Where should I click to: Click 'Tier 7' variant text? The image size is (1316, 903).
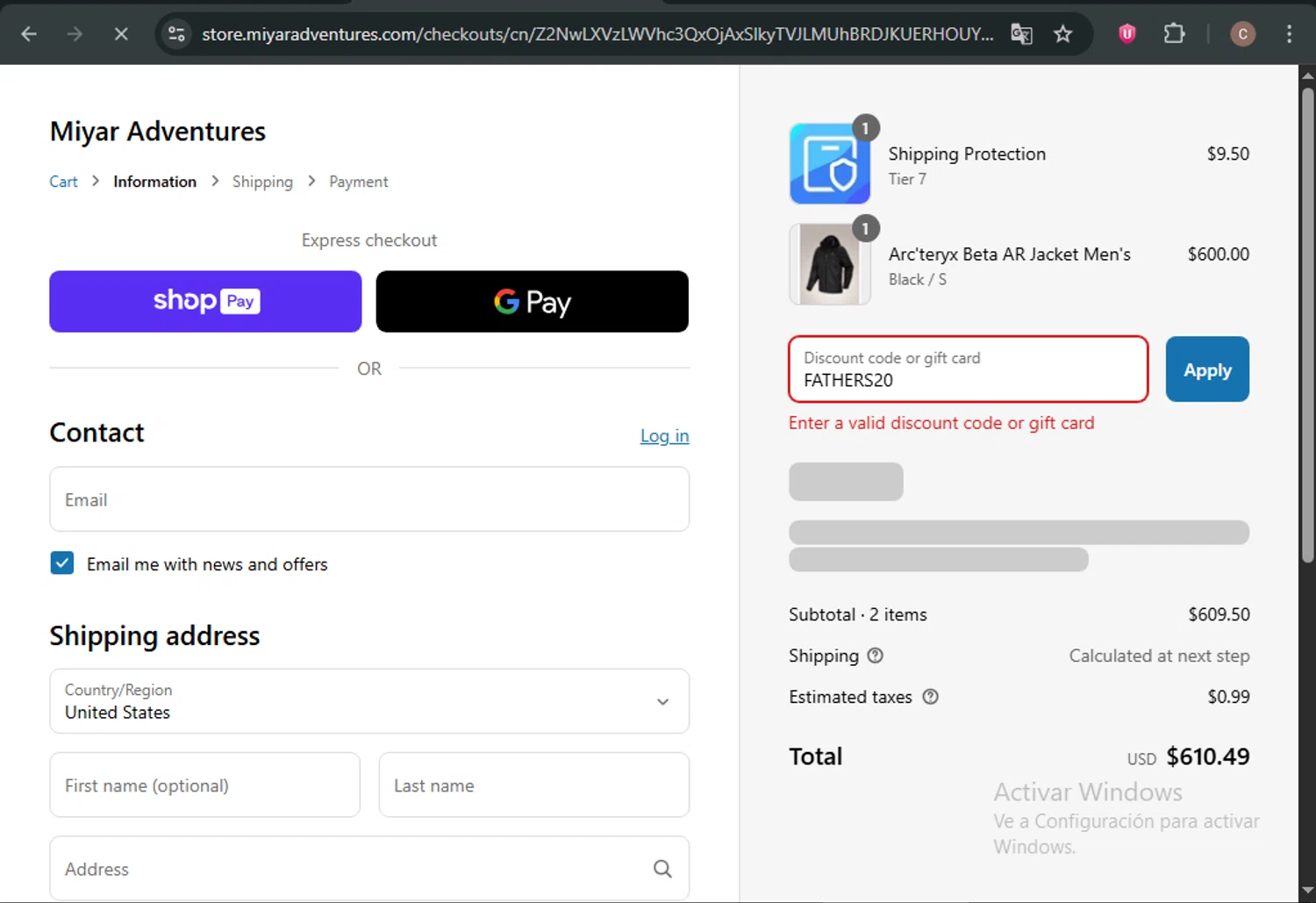(x=907, y=179)
